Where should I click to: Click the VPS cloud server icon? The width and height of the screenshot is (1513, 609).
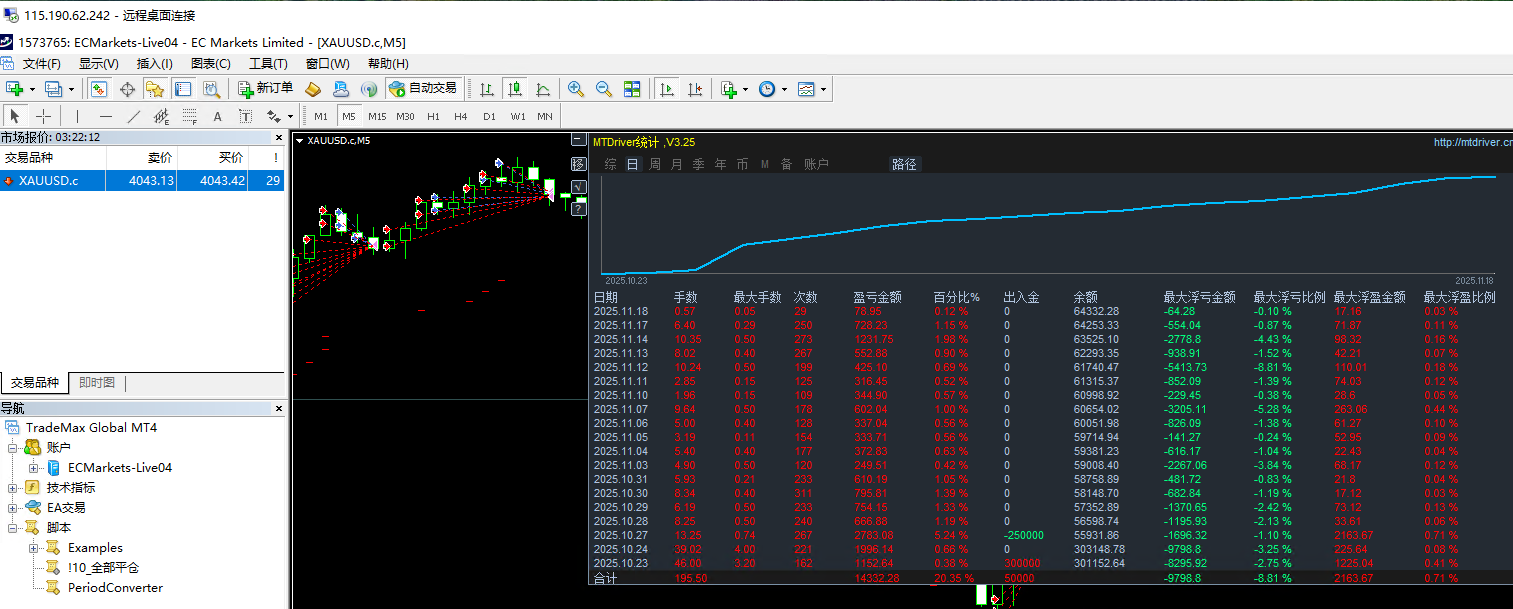341,88
